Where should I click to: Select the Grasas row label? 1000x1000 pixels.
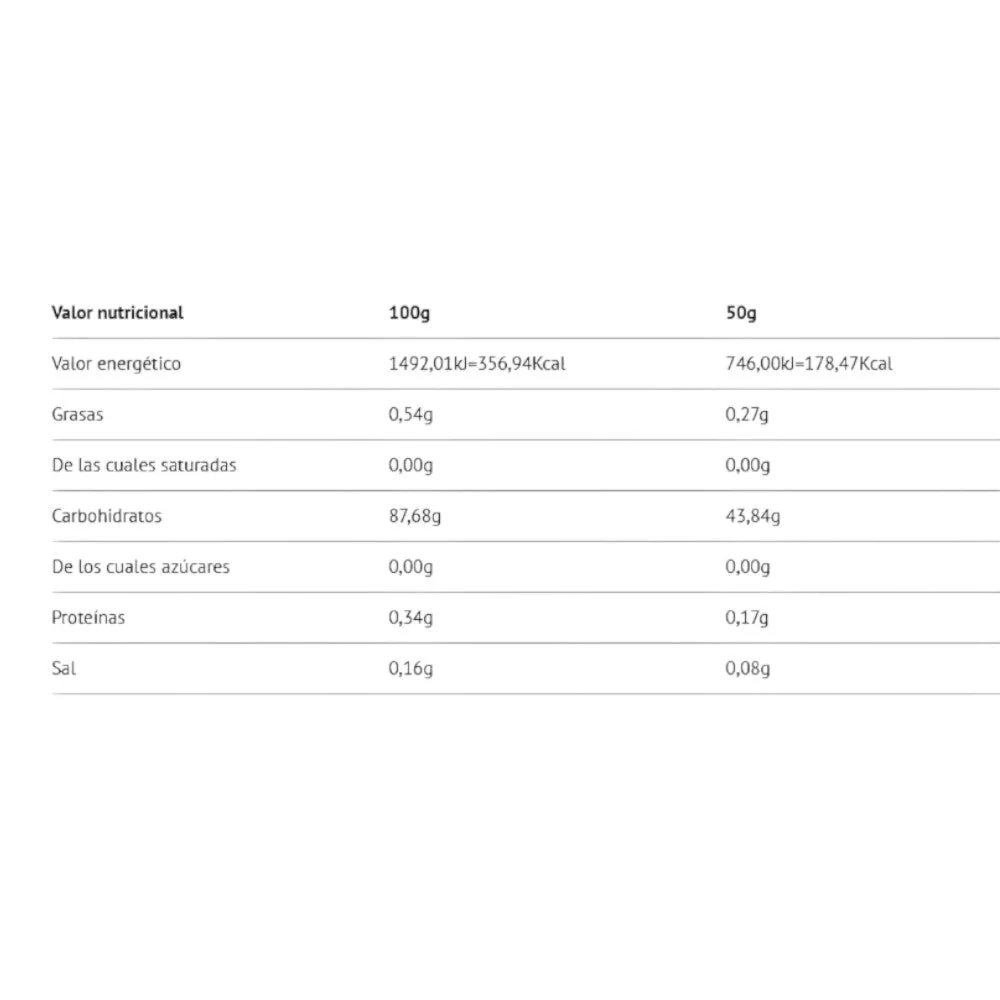pyautogui.click(x=77, y=415)
